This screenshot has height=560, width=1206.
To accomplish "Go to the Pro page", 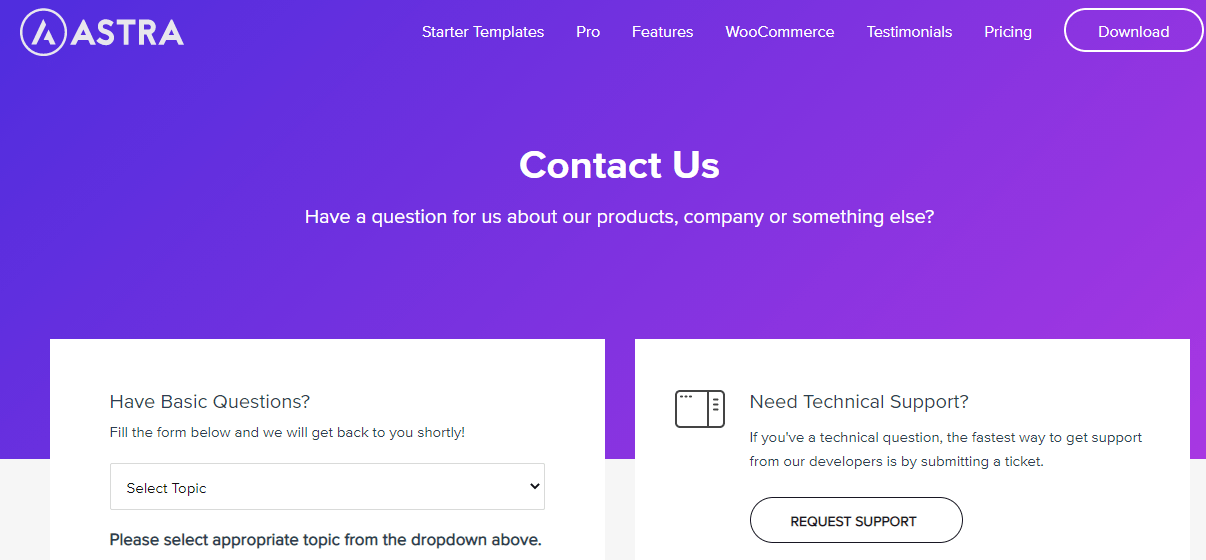I will click(588, 32).
